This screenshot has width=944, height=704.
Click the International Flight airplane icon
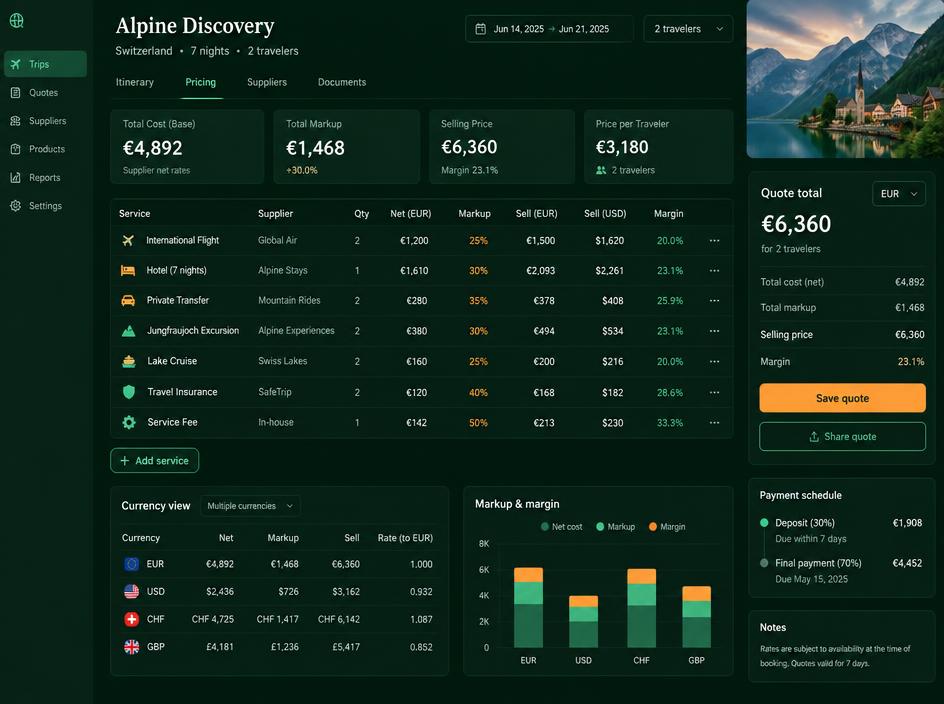click(x=128, y=240)
